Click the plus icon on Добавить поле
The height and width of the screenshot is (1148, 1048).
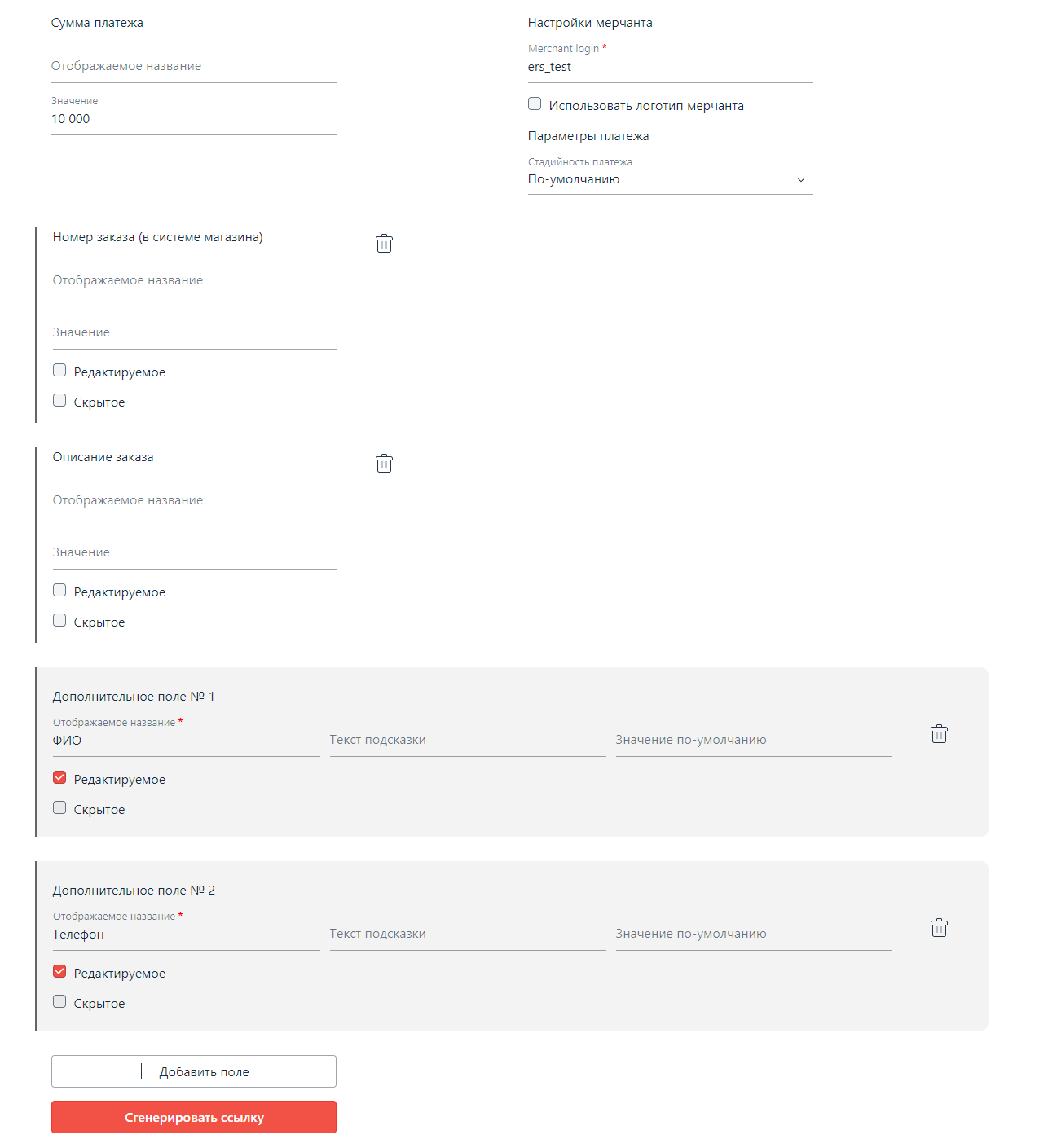coord(141,1071)
